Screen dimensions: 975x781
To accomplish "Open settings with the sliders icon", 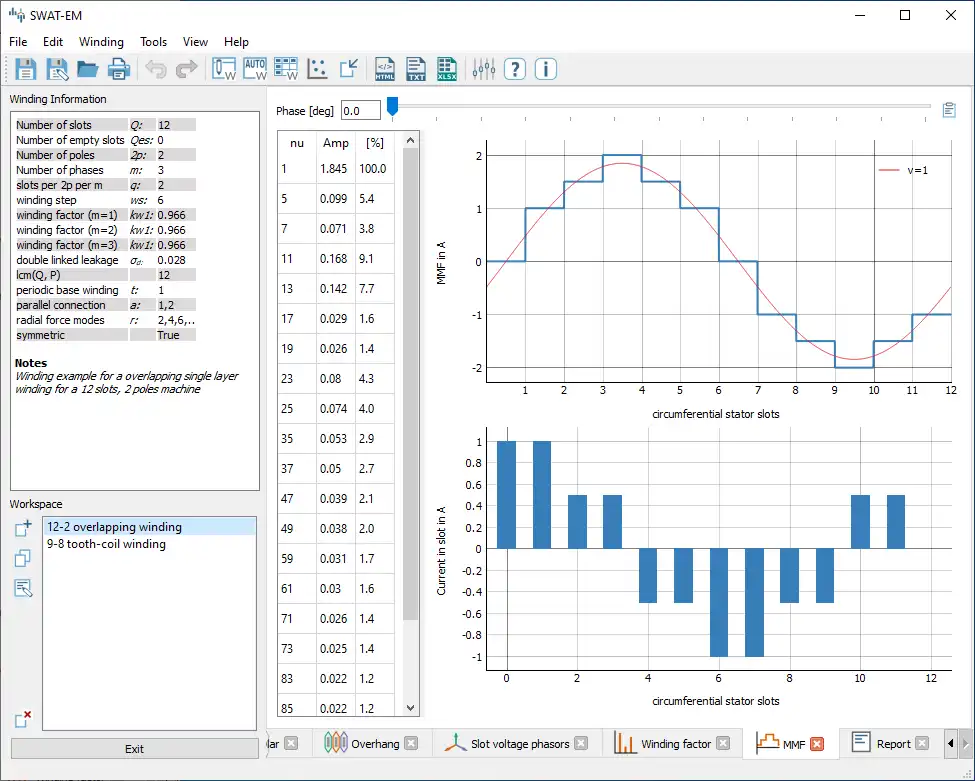I will click(484, 69).
